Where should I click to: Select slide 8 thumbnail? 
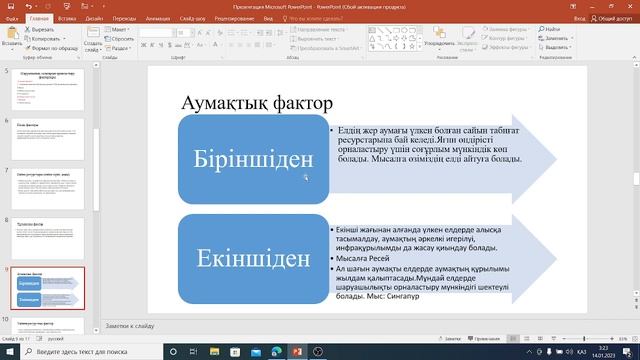[48, 238]
